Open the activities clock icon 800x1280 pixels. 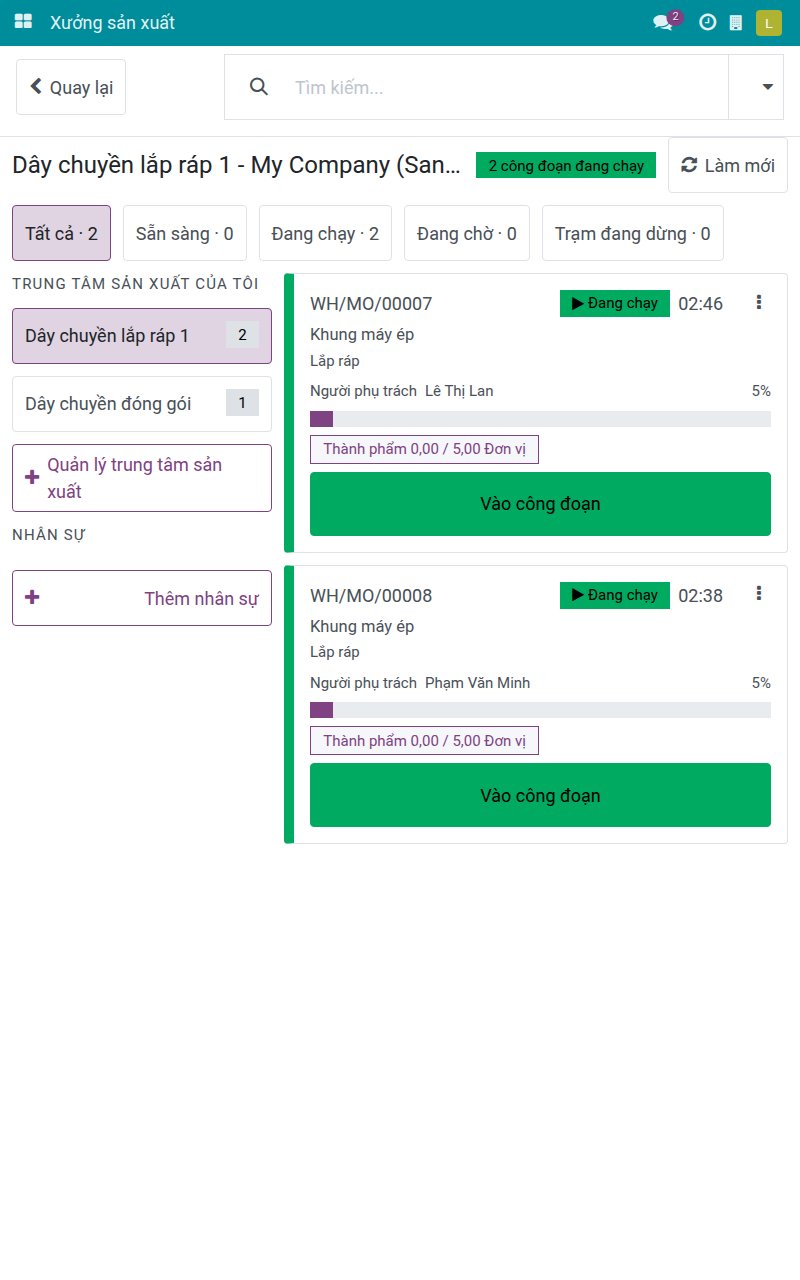pyautogui.click(x=707, y=22)
